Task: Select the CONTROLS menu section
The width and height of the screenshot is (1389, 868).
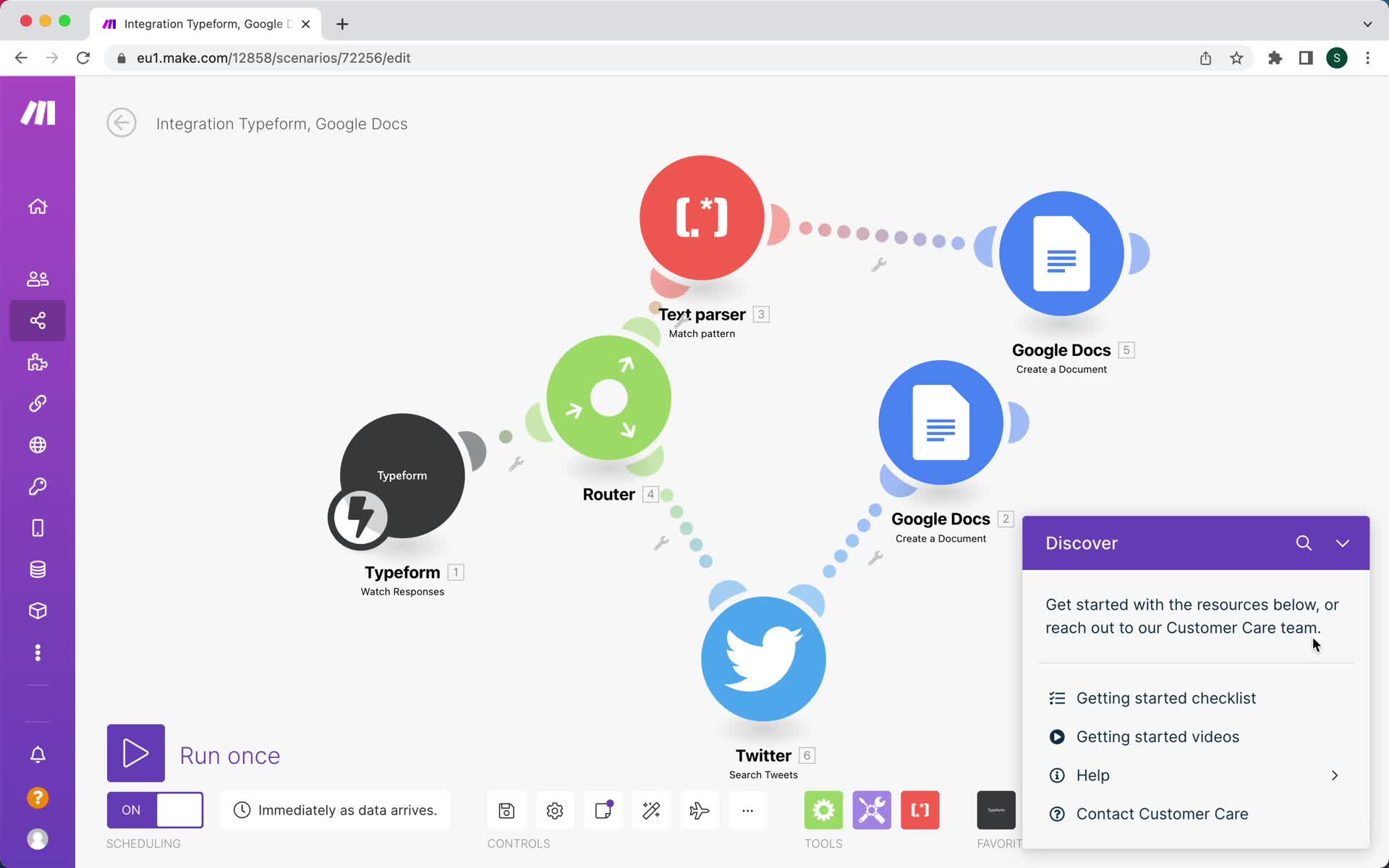Action: coord(519,843)
